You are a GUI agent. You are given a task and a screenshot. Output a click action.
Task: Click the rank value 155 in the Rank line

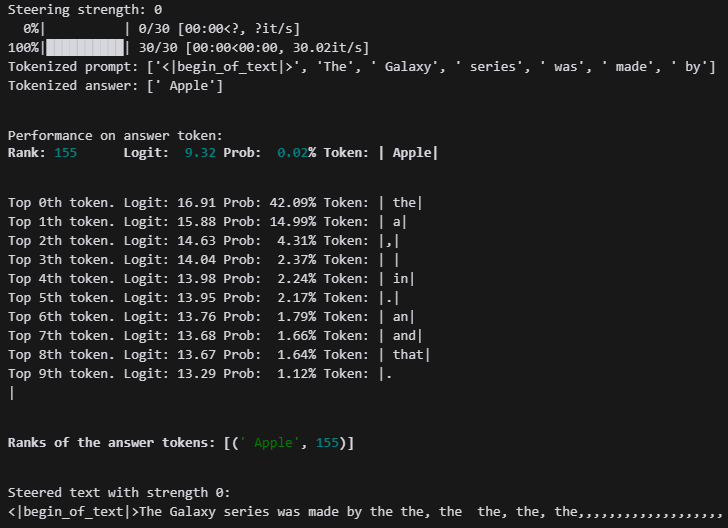click(x=65, y=153)
